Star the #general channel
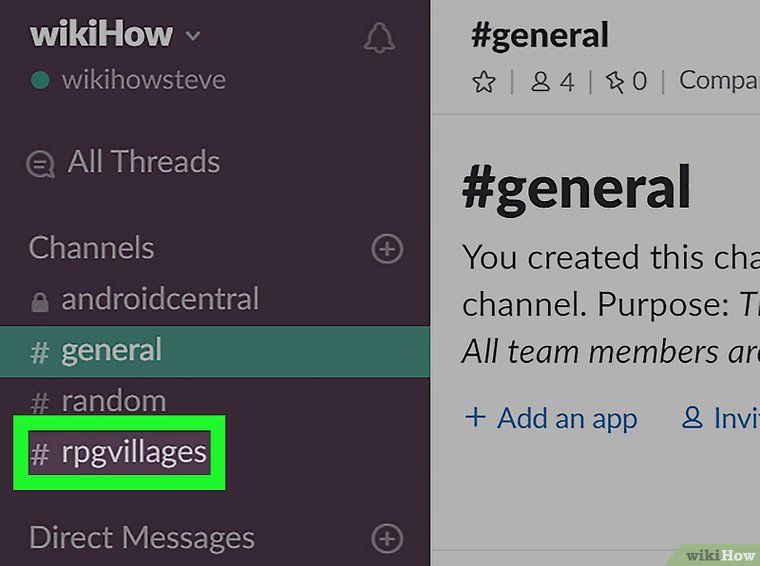This screenshot has height=566, width=760. pos(484,82)
